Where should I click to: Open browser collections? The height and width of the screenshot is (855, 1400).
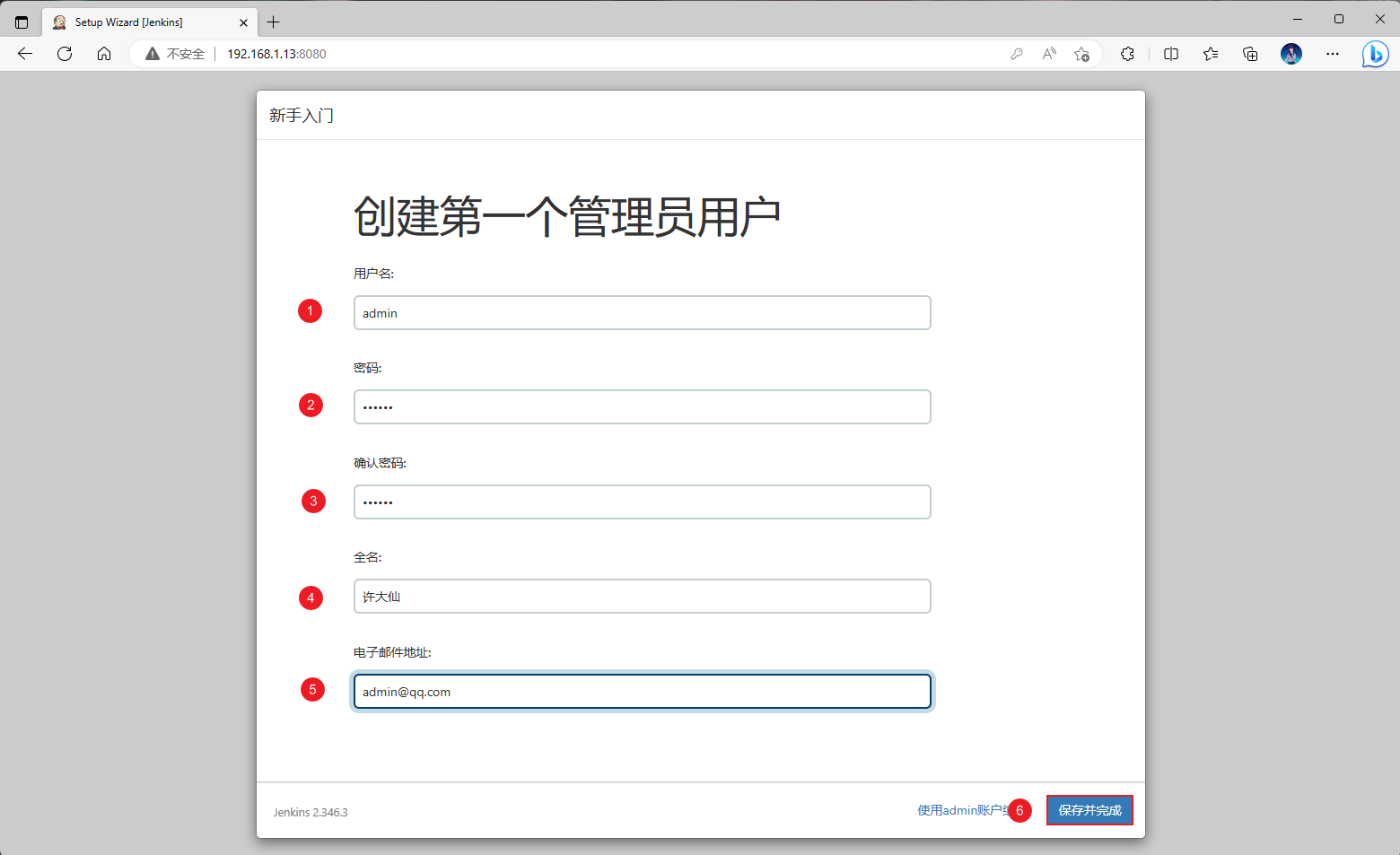pos(1250,54)
